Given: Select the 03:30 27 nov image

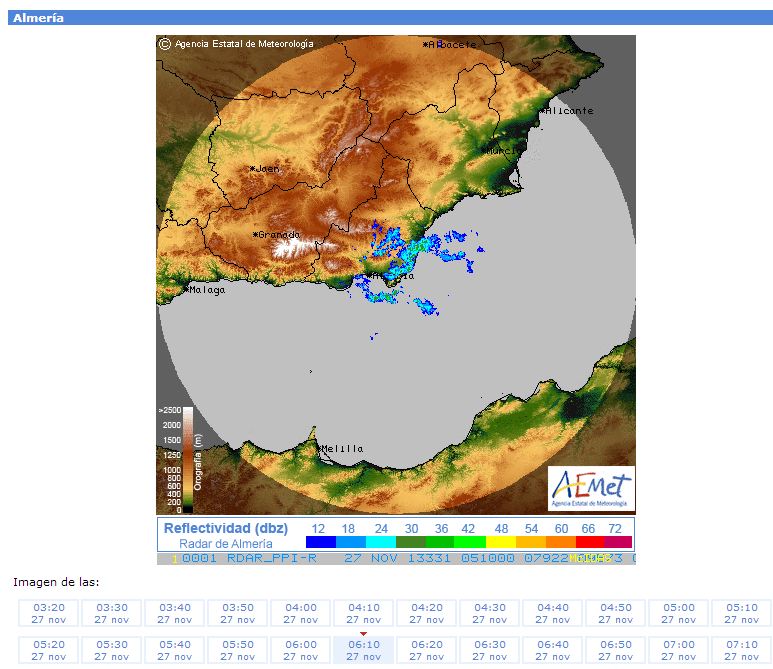Looking at the screenshot, I should pyautogui.click(x=111, y=613).
